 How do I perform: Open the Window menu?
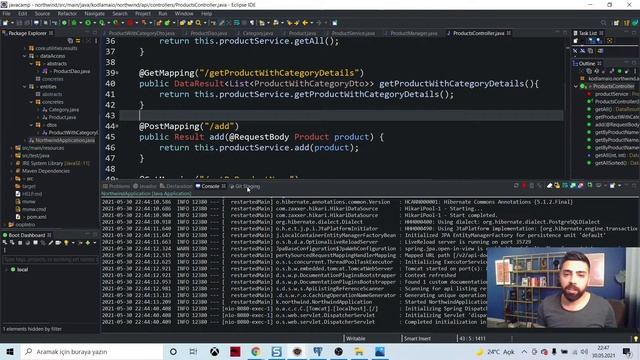tap(184, 13)
